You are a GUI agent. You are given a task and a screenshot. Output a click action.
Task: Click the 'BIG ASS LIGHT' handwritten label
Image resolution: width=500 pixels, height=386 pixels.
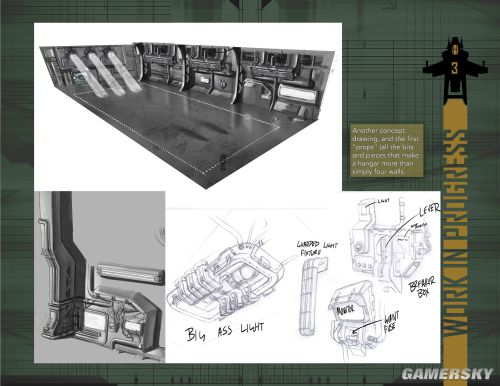pos(224,332)
